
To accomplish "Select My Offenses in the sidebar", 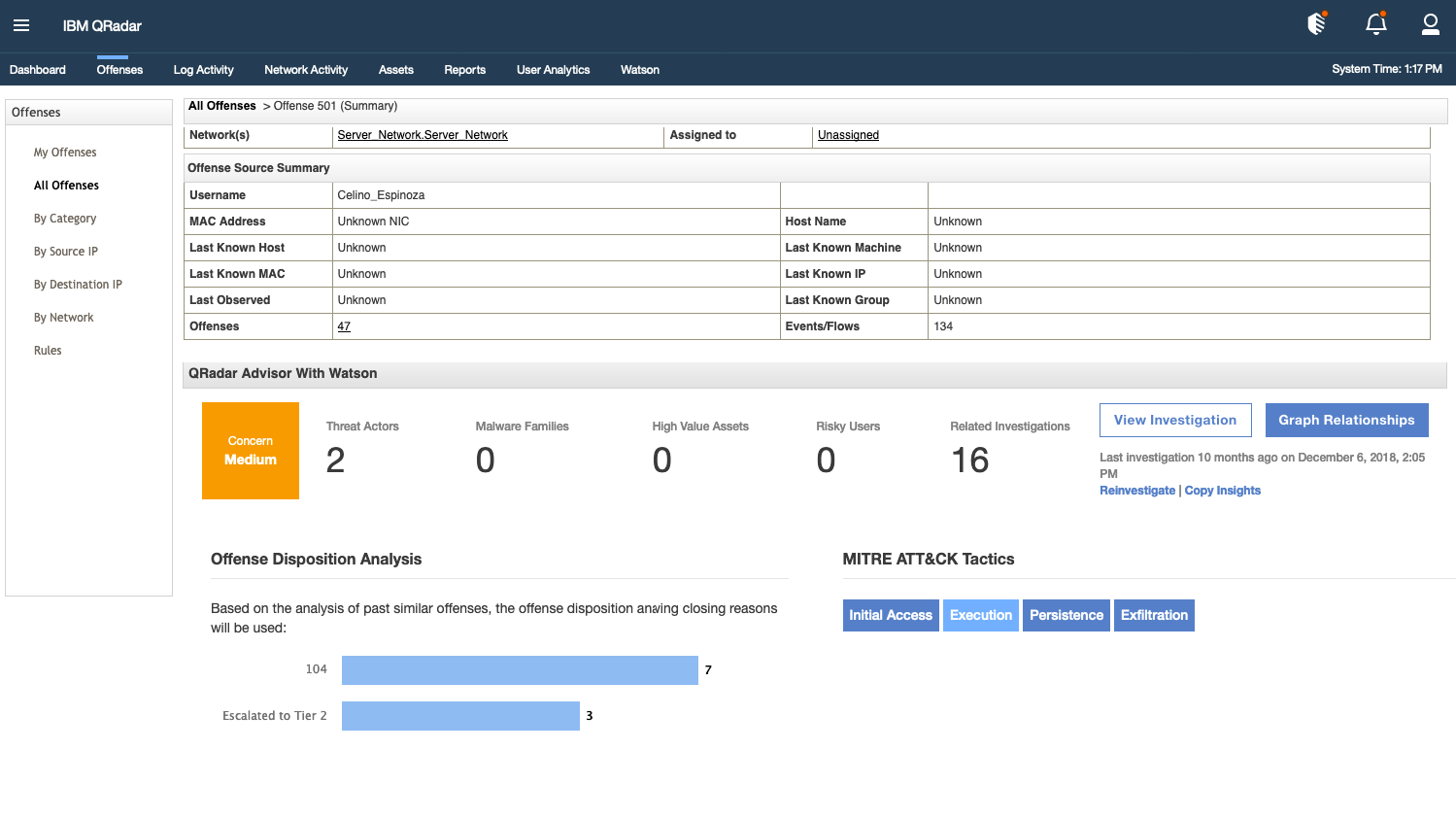I will click(x=65, y=153).
